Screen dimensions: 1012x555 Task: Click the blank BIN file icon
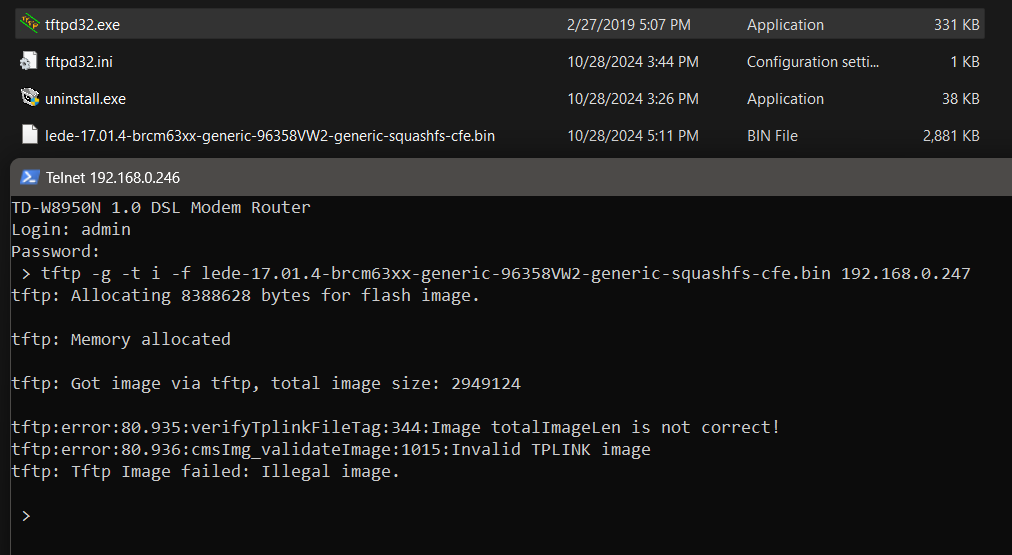pos(30,135)
